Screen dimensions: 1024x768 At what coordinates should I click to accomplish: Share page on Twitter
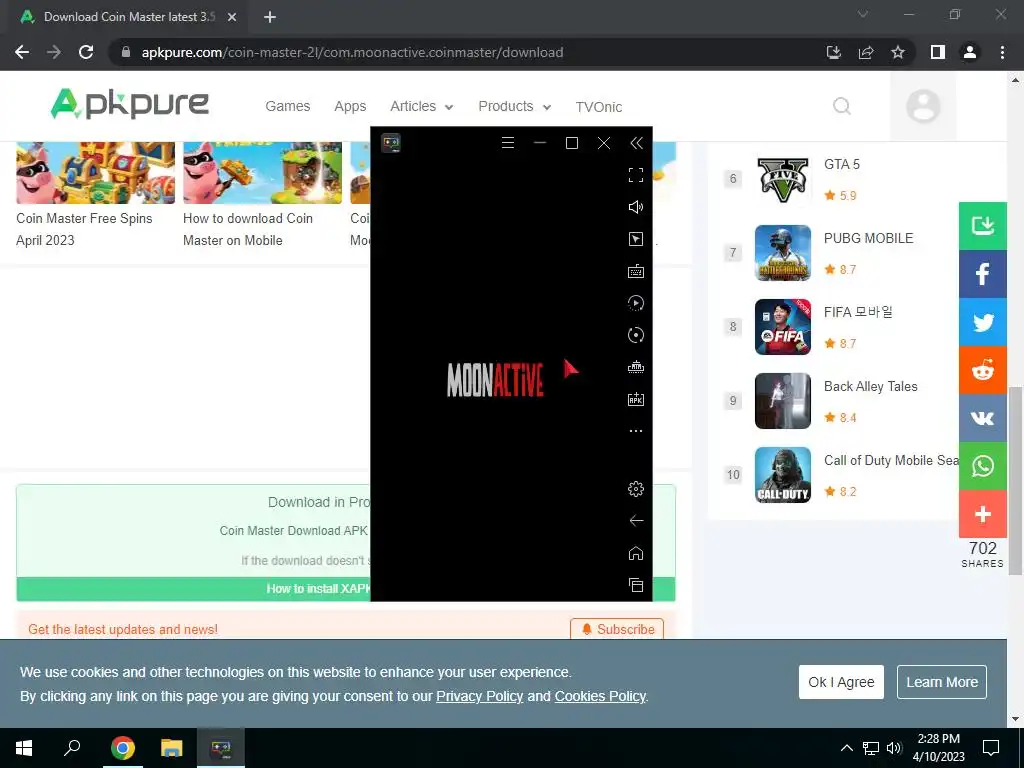pyautogui.click(x=982, y=323)
